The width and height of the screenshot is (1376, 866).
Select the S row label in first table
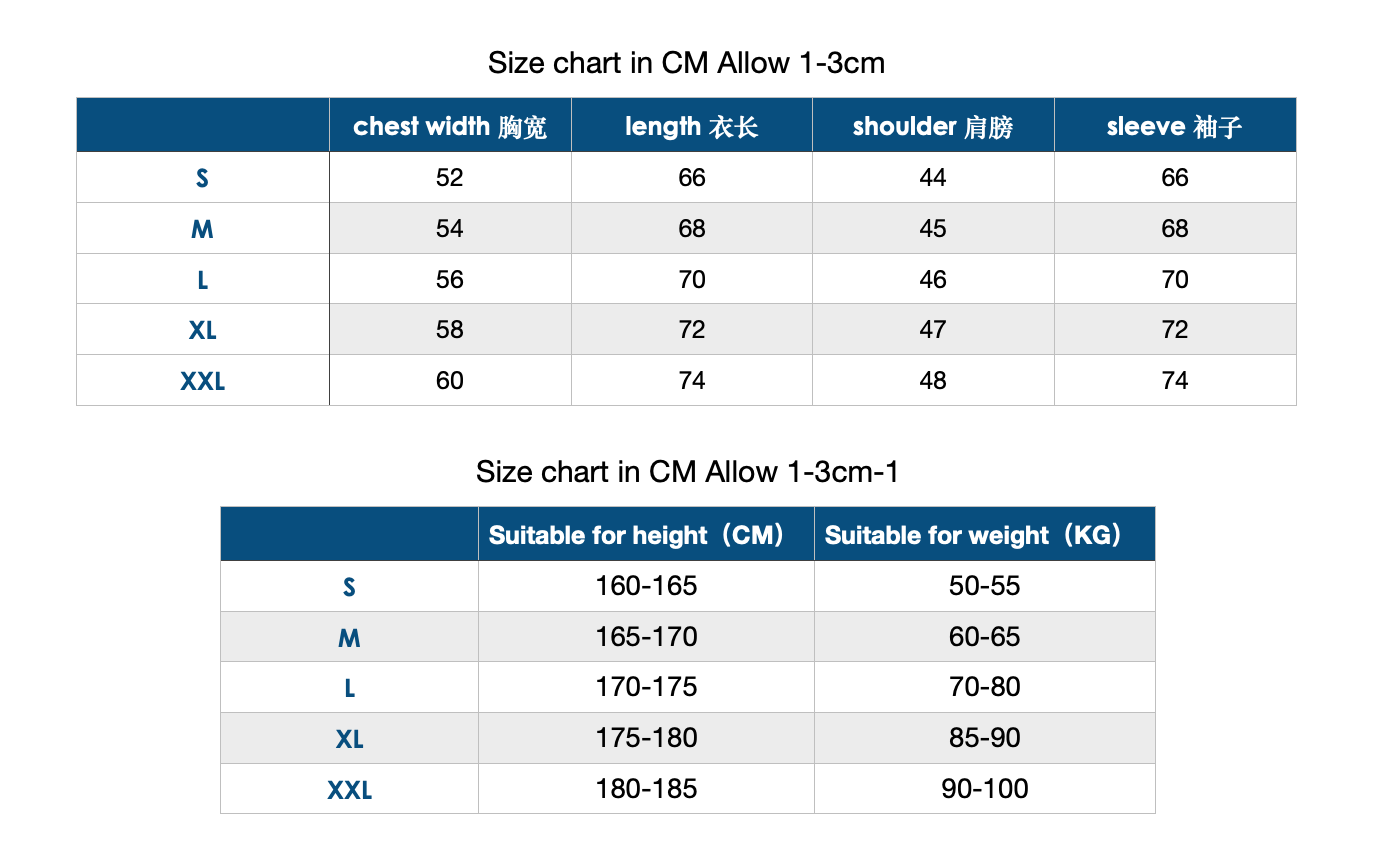203,178
